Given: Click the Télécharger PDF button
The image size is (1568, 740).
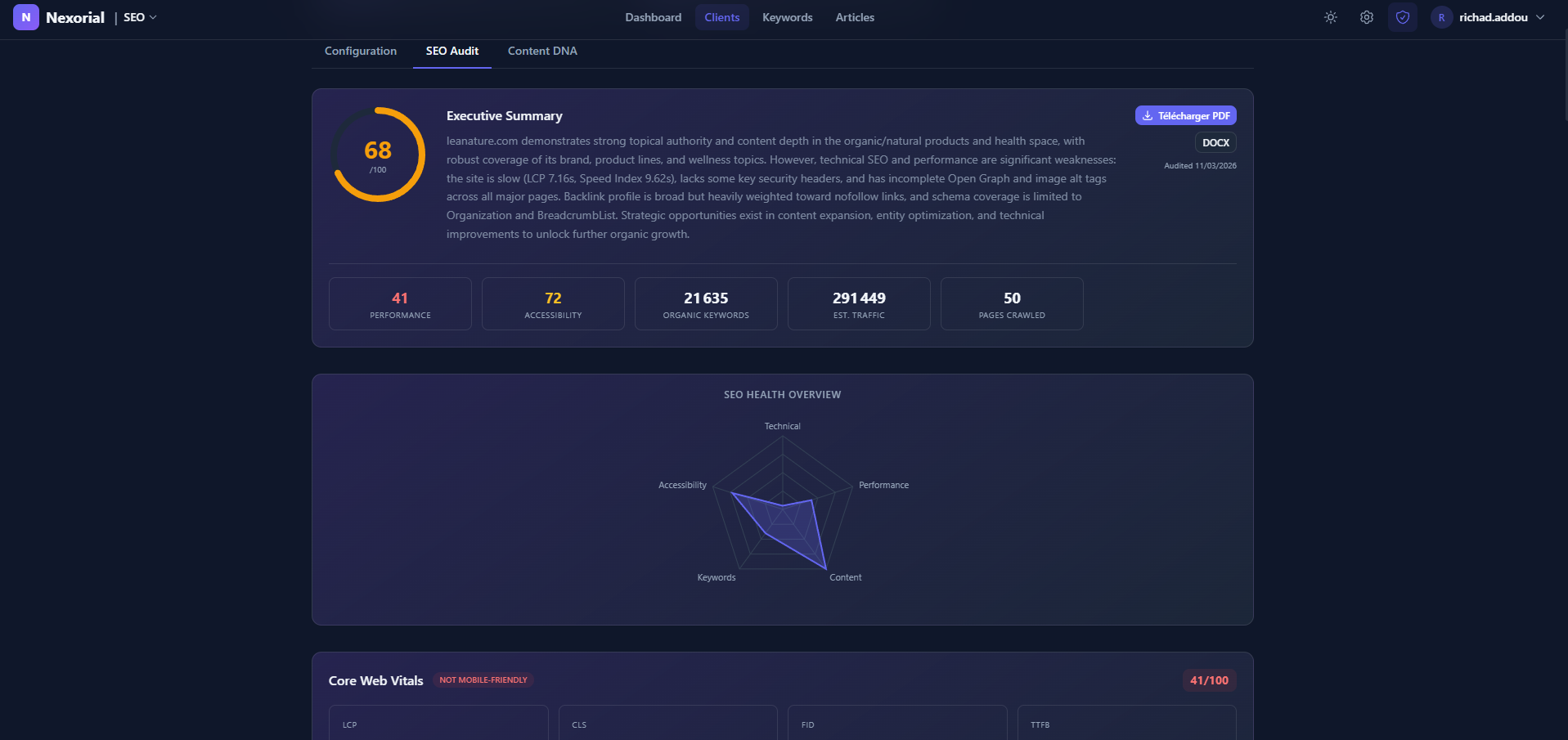Looking at the screenshot, I should [x=1185, y=115].
